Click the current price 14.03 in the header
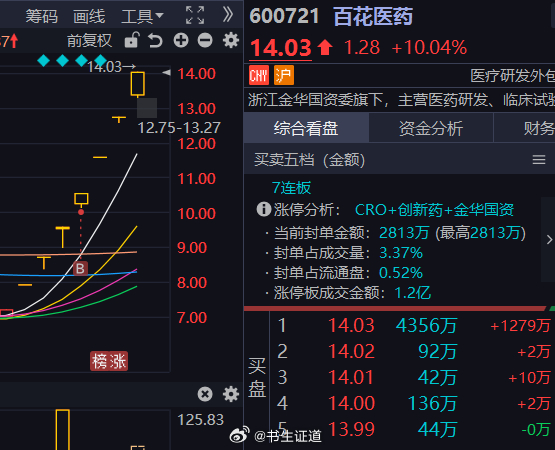Image resolution: width=555 pixels, height=450 pixels. click(x=281, y=48)
